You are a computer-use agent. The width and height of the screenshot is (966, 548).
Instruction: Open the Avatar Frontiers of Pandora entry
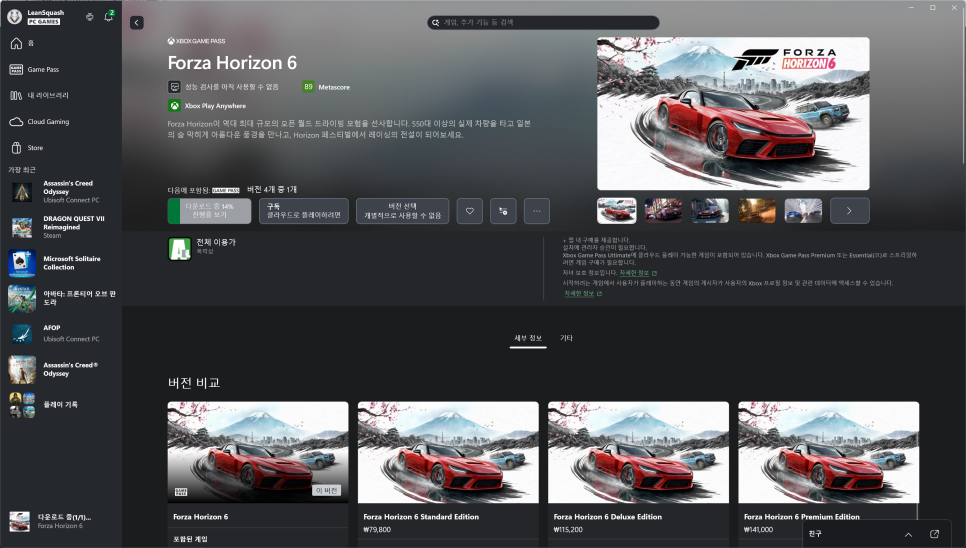pos(60,298)
